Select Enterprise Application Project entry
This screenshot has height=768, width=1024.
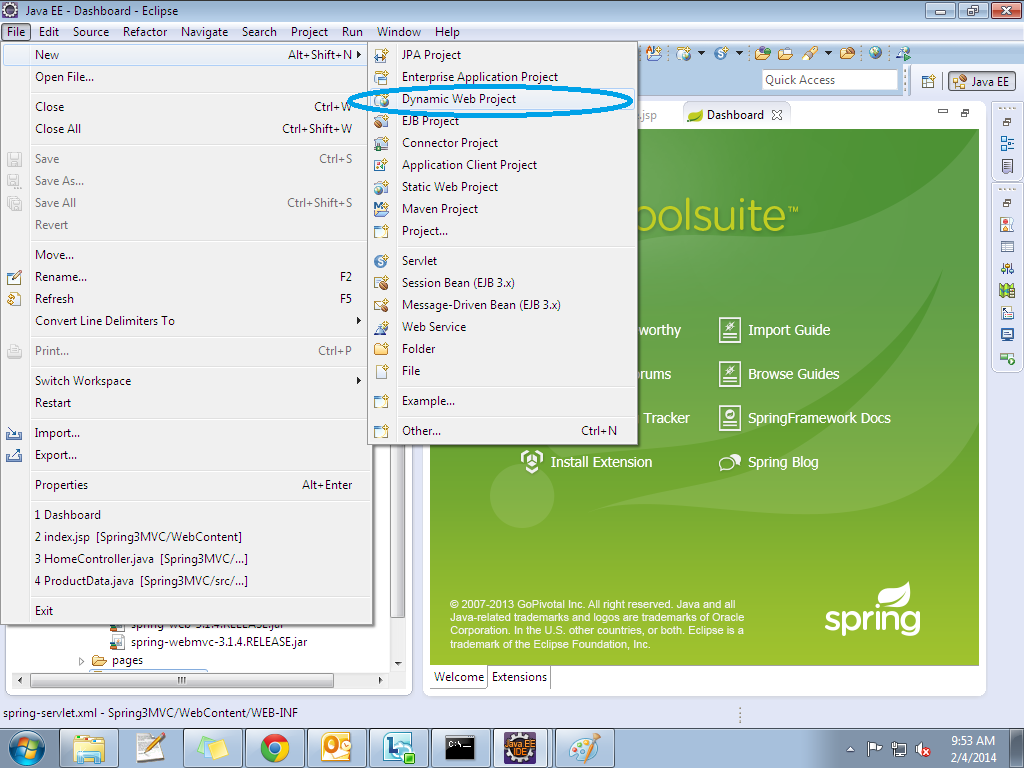tap(502, 77)
